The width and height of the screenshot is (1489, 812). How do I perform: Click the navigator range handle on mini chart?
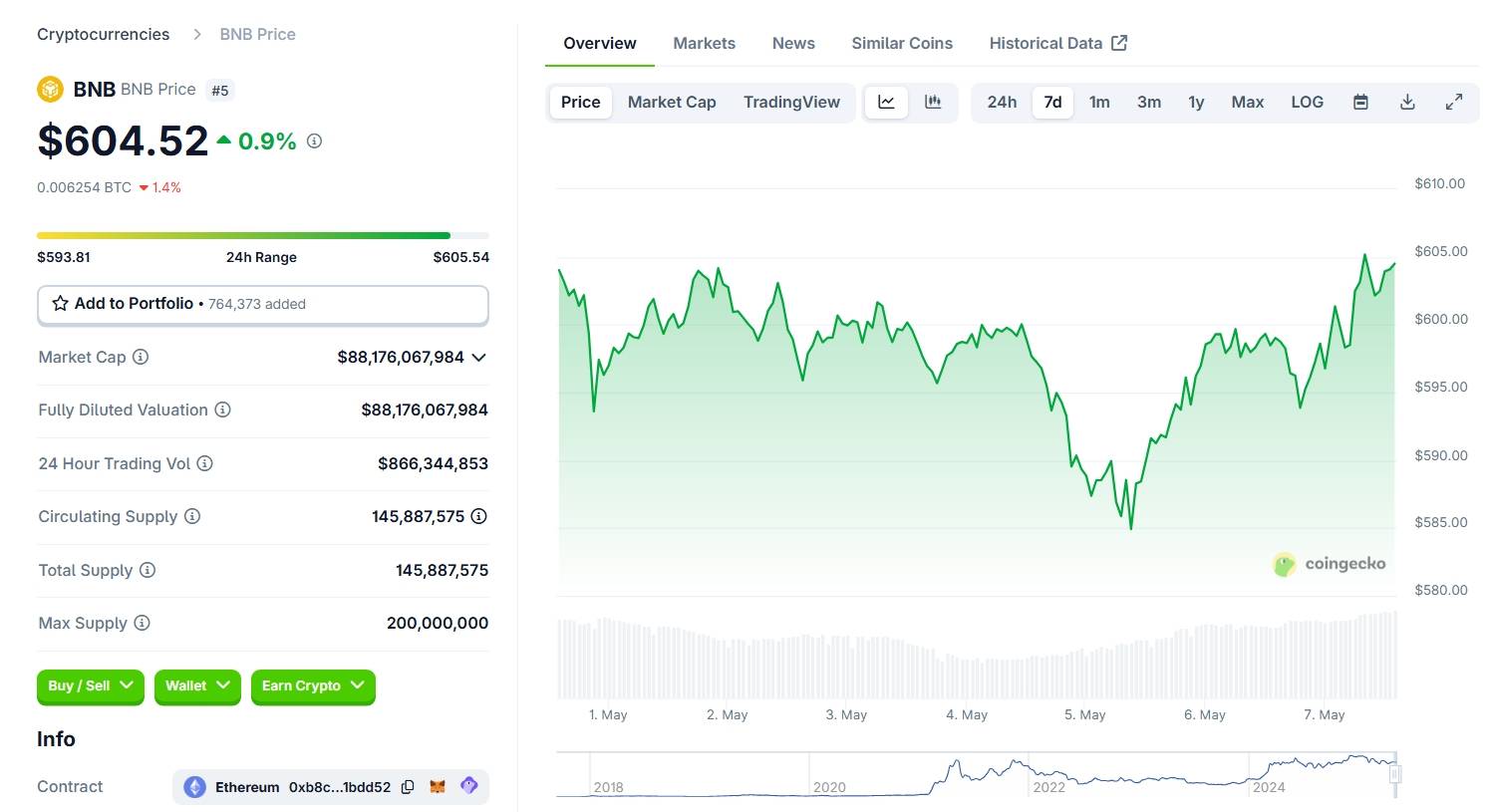[1395, 774]
